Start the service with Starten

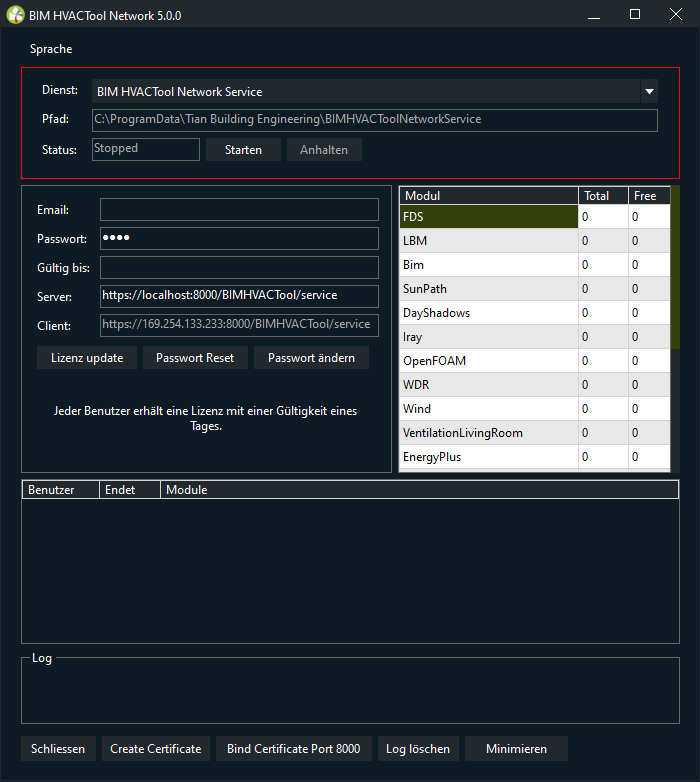pos(243,150)
